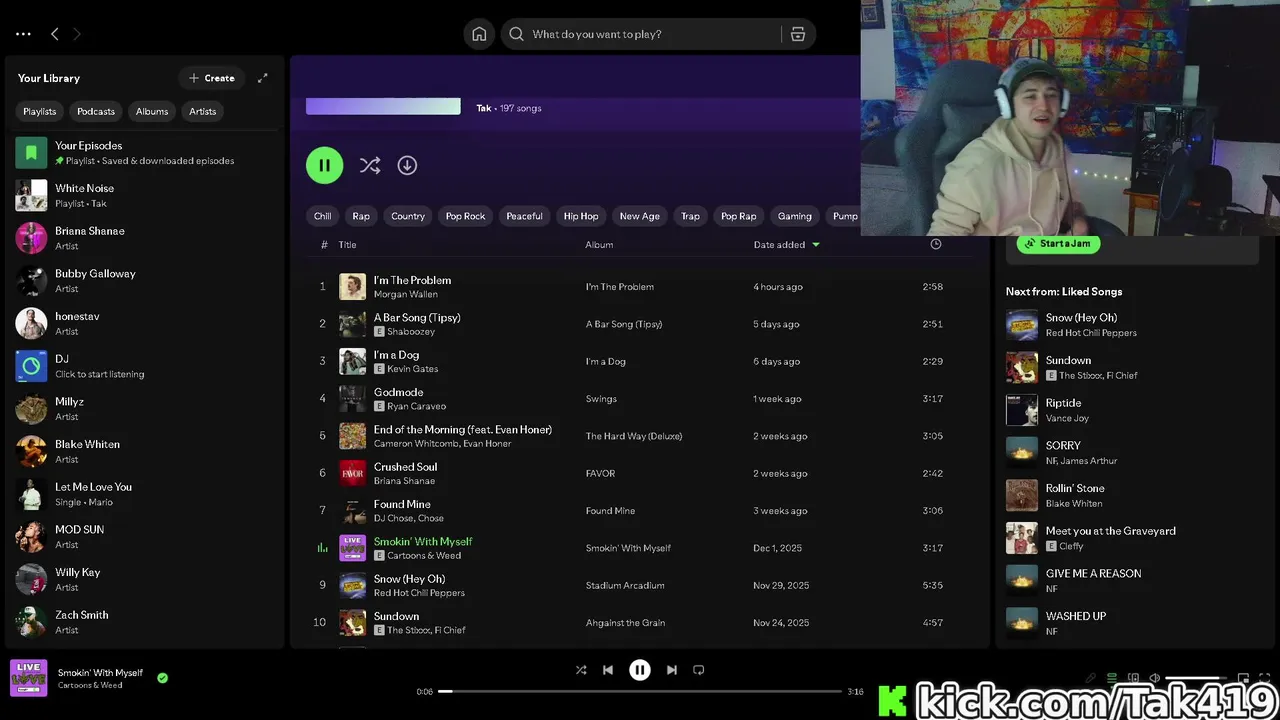Select the Chill genre chip

[323, 216]
